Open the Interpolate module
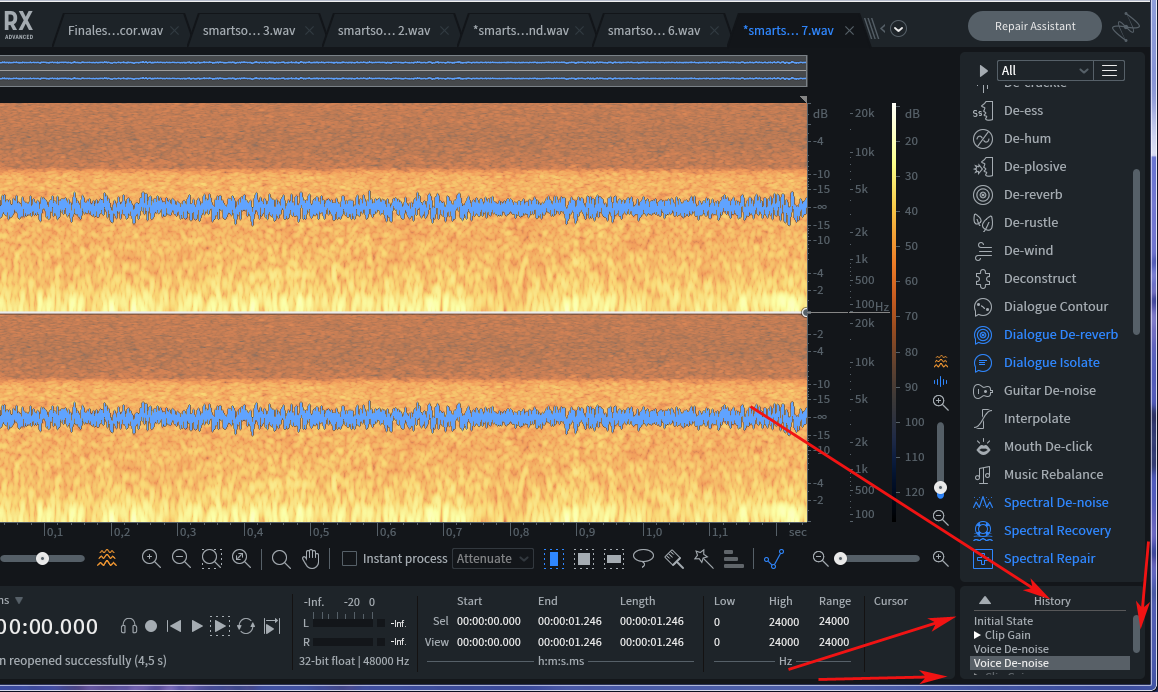 1036,419
